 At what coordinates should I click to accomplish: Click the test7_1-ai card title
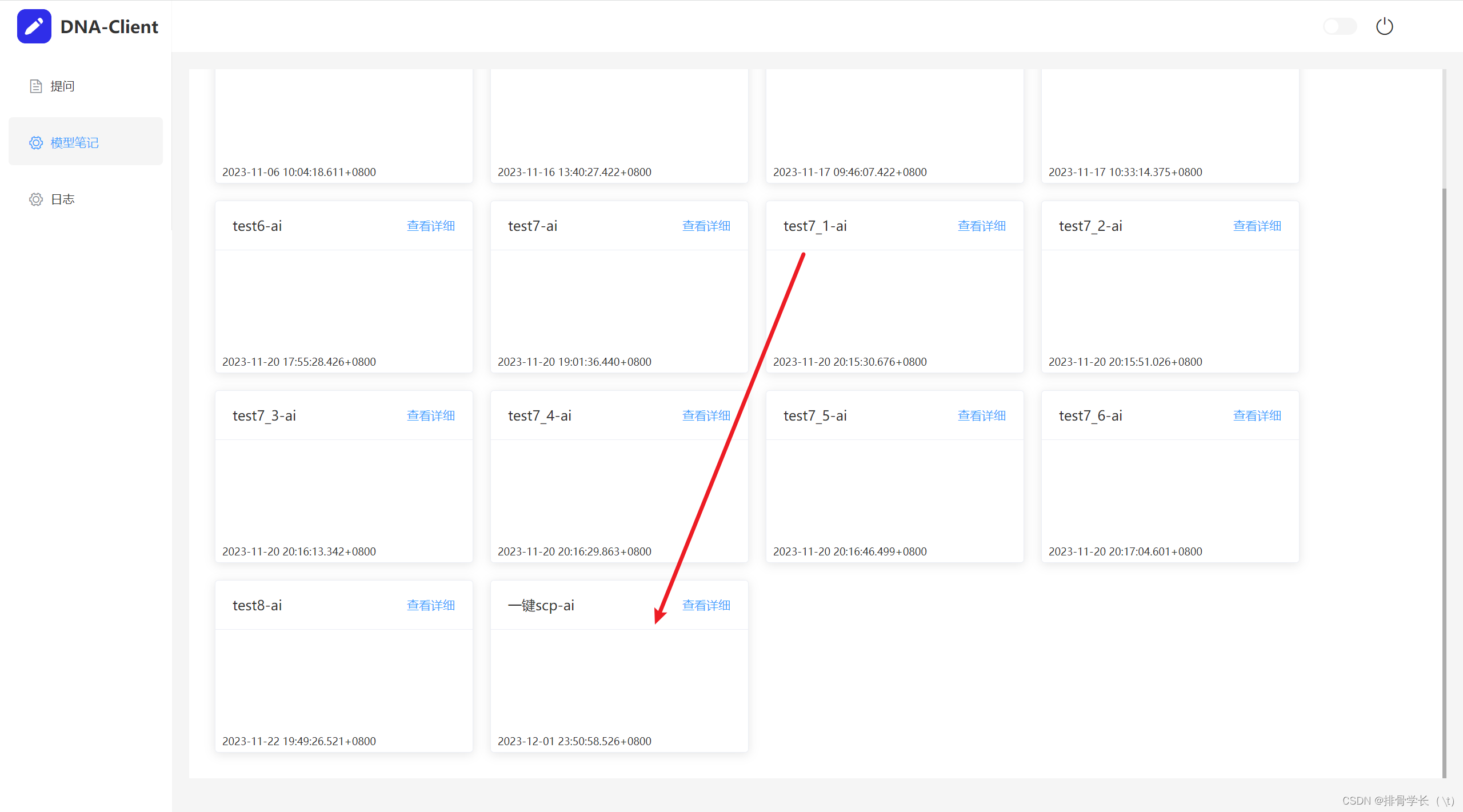click(x=815, y=226)
